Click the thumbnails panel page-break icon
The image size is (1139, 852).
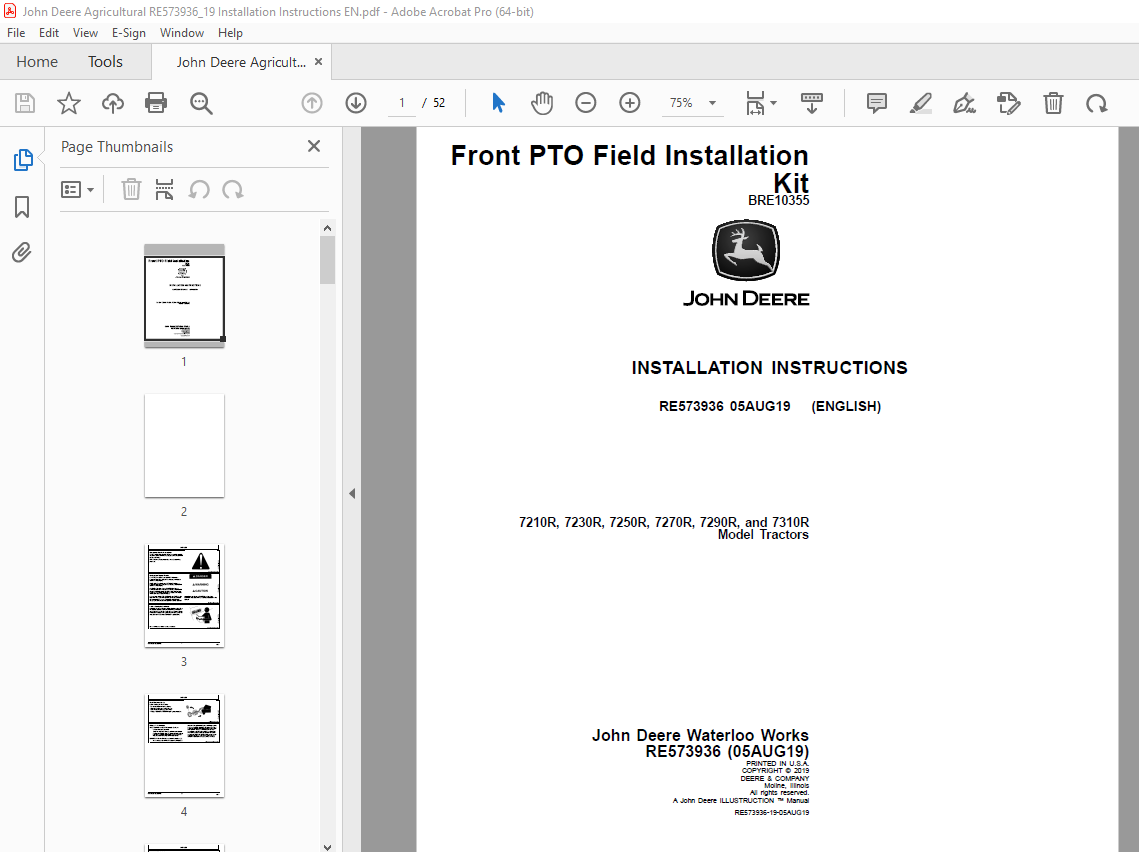[x=164, y=190]
